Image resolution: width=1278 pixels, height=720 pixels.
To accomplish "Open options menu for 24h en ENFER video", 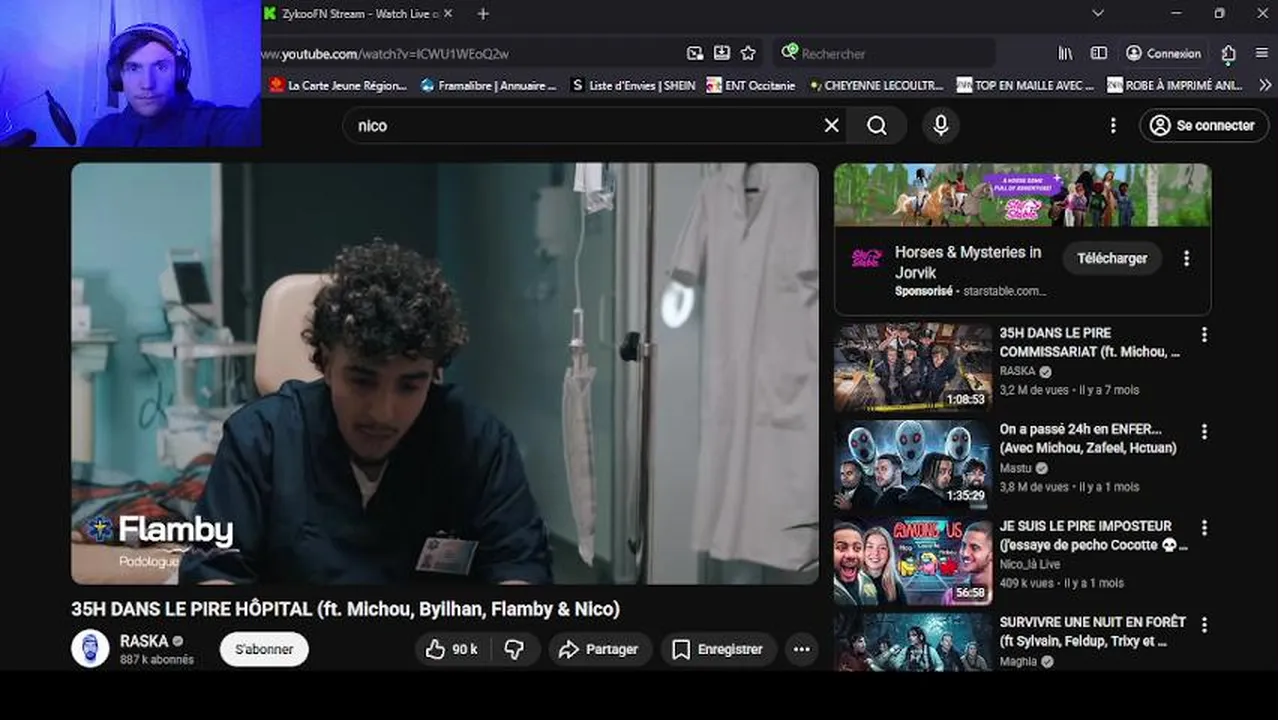I will tap(1204, 431).
